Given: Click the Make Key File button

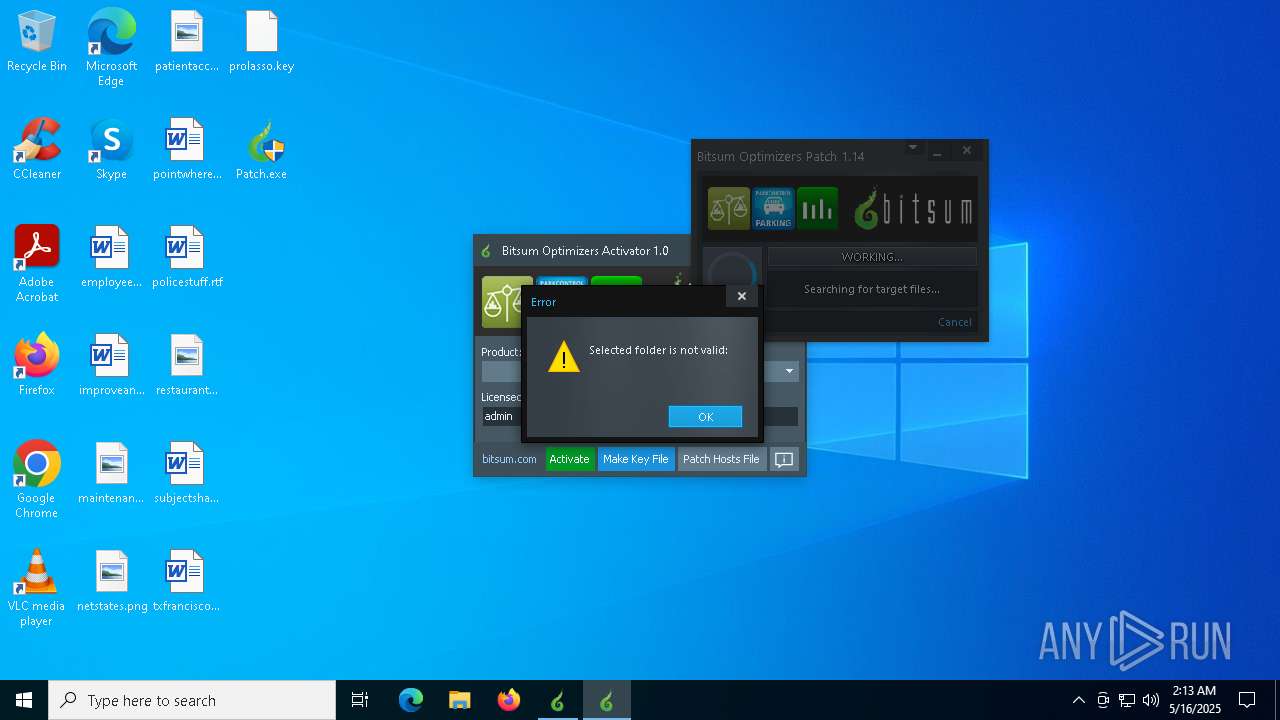Looking at the screenshot, I should coord(635,459).
